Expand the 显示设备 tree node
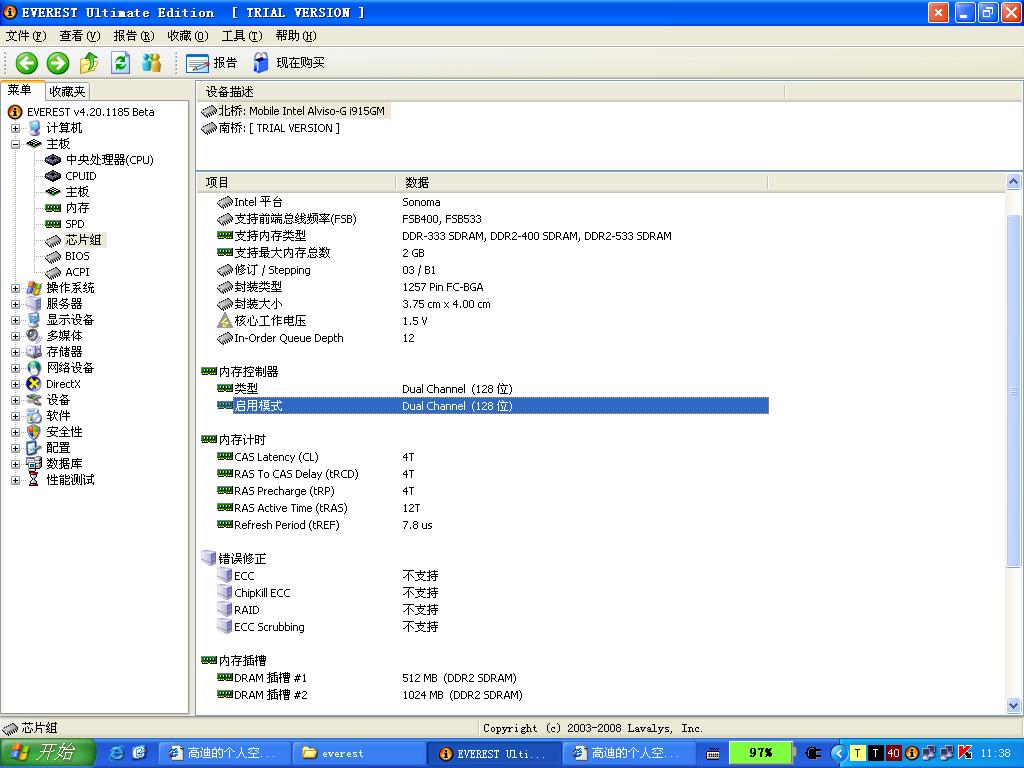 pyautogui.click(x=16, y=320)
